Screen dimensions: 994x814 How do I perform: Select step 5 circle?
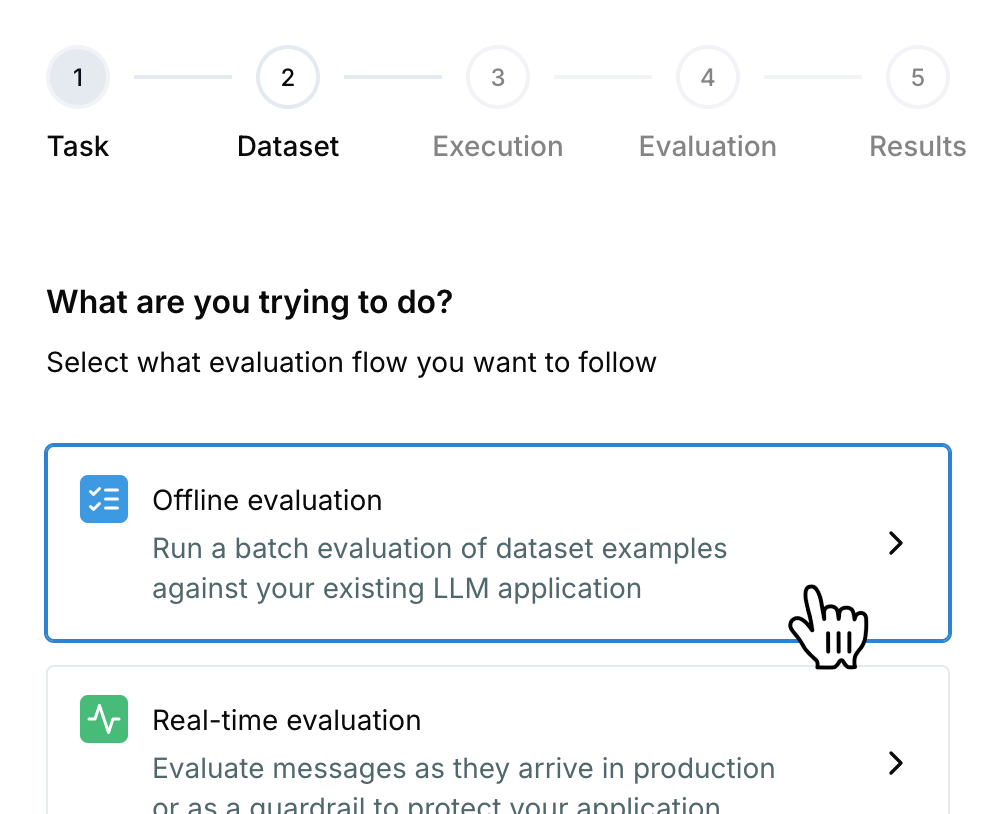pos(918,77)
